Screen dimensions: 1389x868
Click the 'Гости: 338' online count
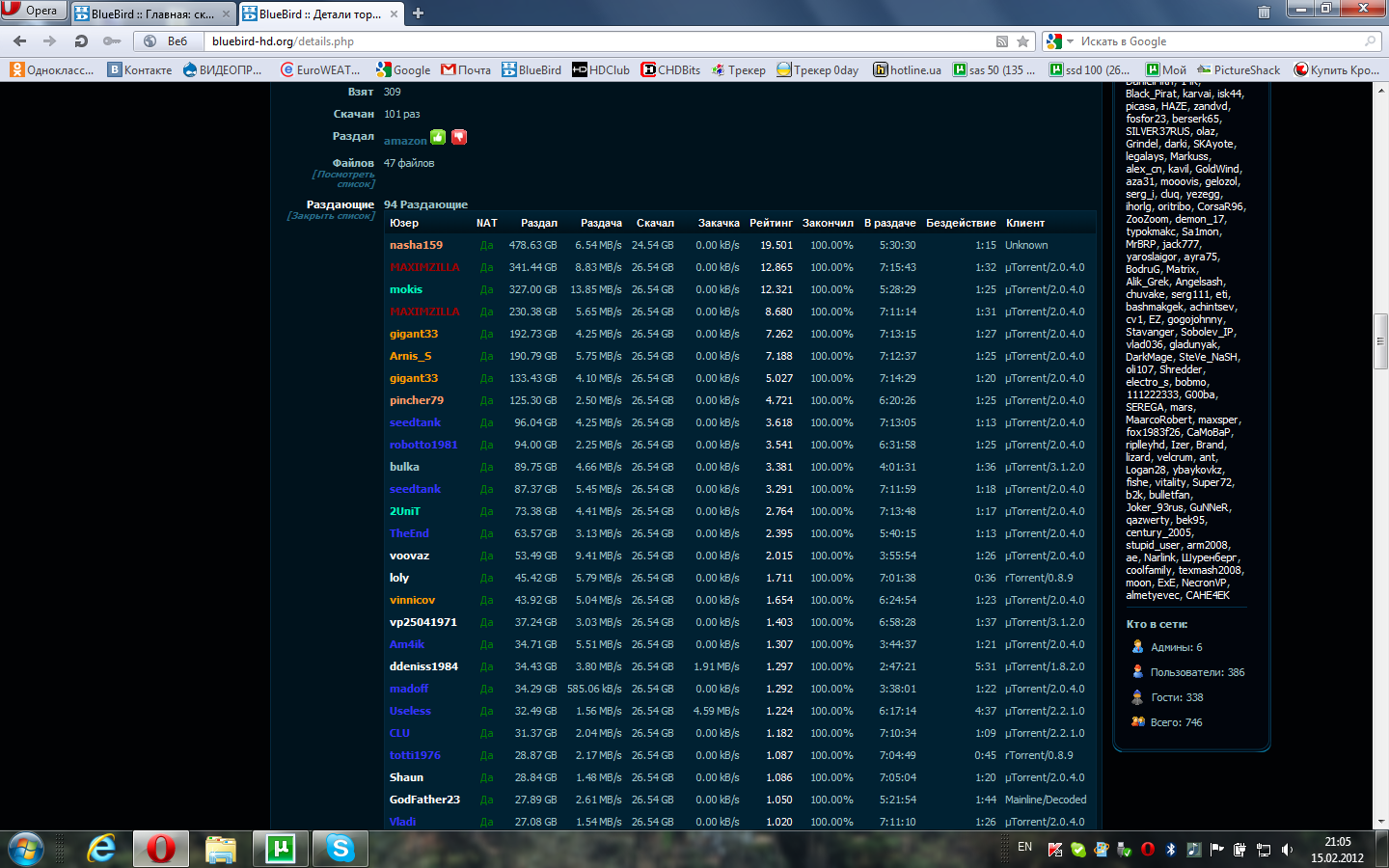(1177, 697)
